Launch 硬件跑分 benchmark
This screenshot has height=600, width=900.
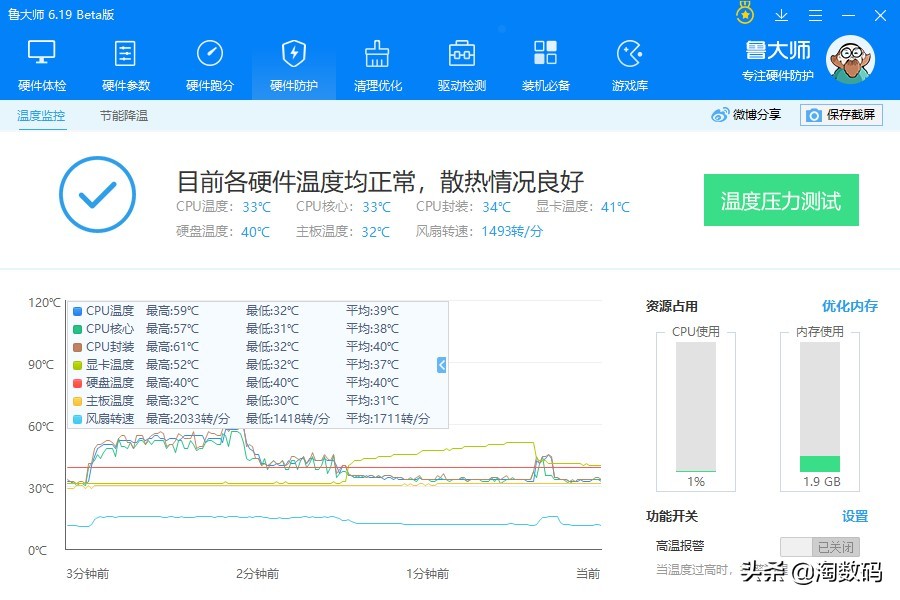click(x=209, y=63)
